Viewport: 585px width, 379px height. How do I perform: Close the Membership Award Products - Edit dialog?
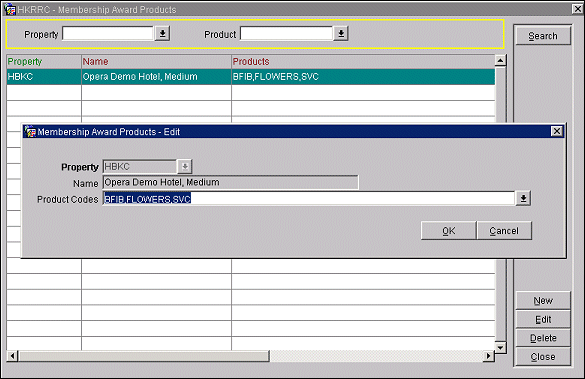pos(557,131)
